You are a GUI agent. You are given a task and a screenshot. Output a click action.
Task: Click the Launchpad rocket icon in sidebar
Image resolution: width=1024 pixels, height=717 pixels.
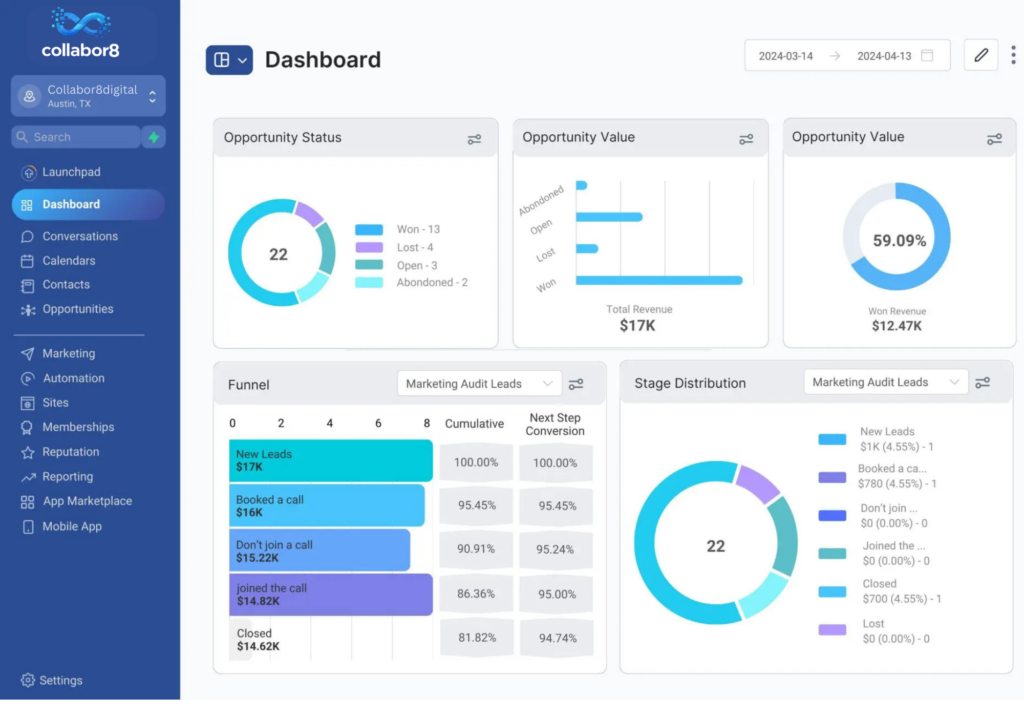pyautogui.click(x=27, y=172)
